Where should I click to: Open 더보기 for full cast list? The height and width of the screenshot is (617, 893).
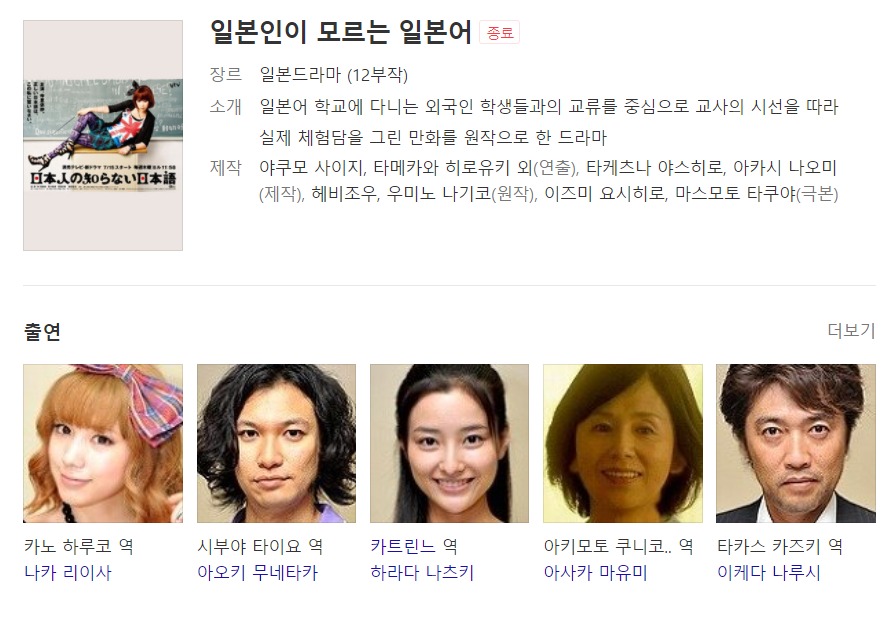tap(851, 330)
